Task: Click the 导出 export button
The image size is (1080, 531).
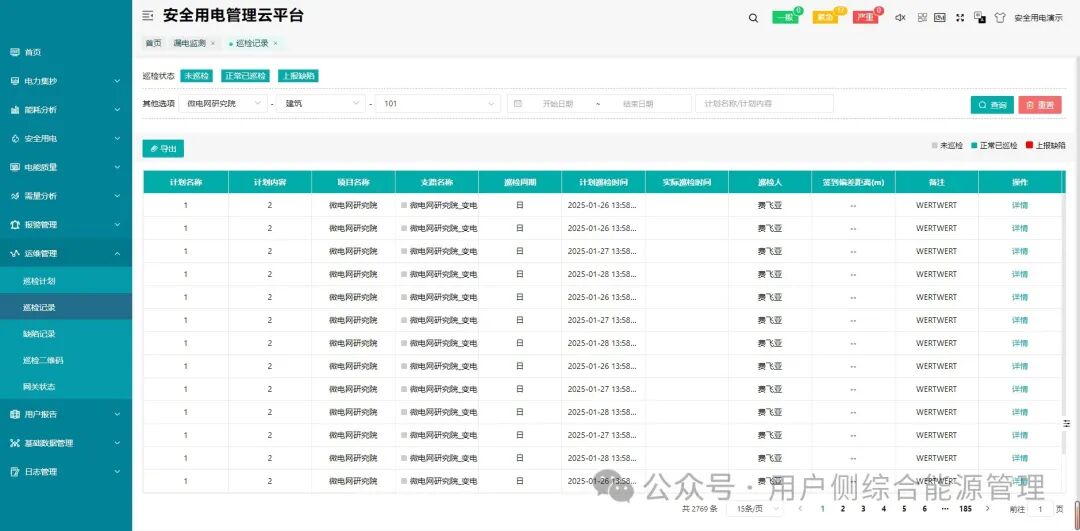Action: (x=163, y=149)
